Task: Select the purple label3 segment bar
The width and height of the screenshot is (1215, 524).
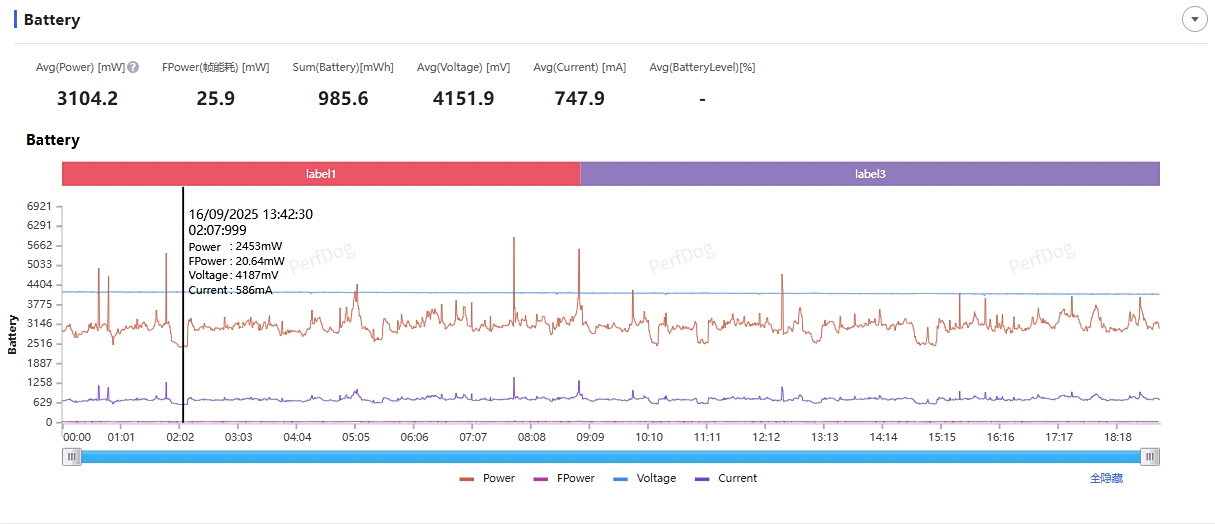Action: [869, 174]
